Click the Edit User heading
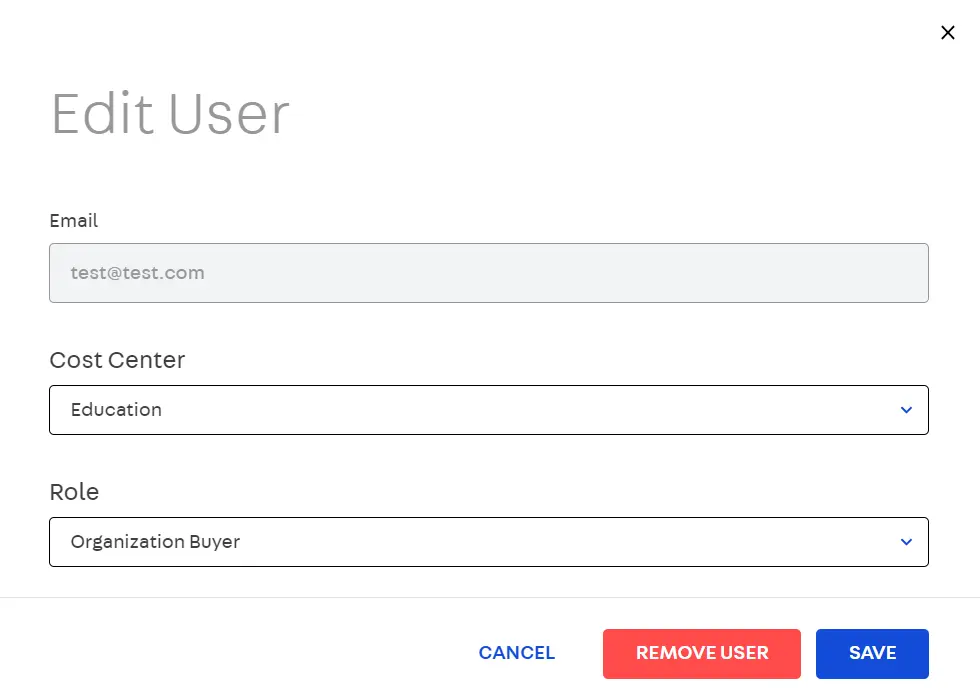 [170, 114]
